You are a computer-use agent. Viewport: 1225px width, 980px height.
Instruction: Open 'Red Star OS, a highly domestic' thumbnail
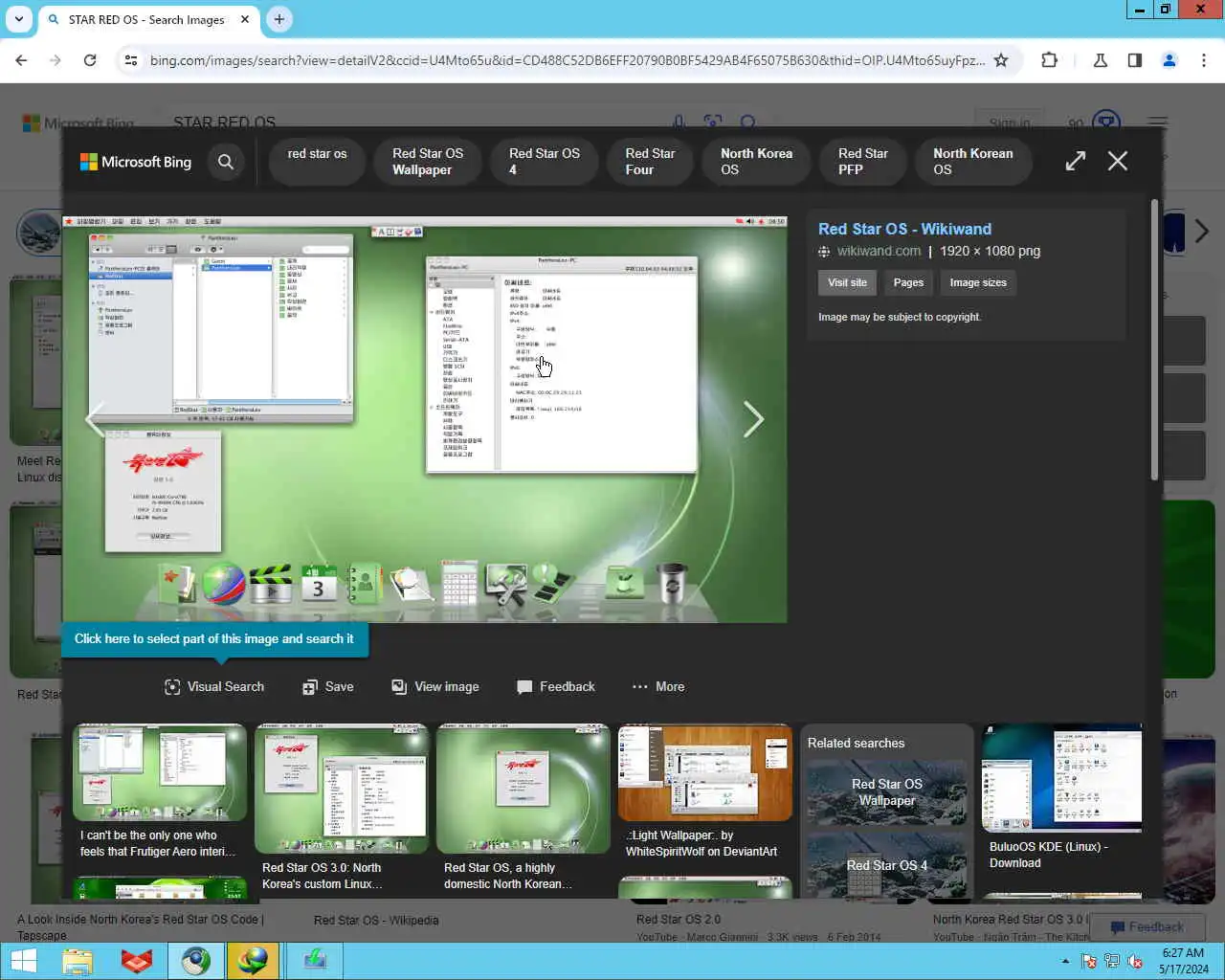click(x=523, y=789)
